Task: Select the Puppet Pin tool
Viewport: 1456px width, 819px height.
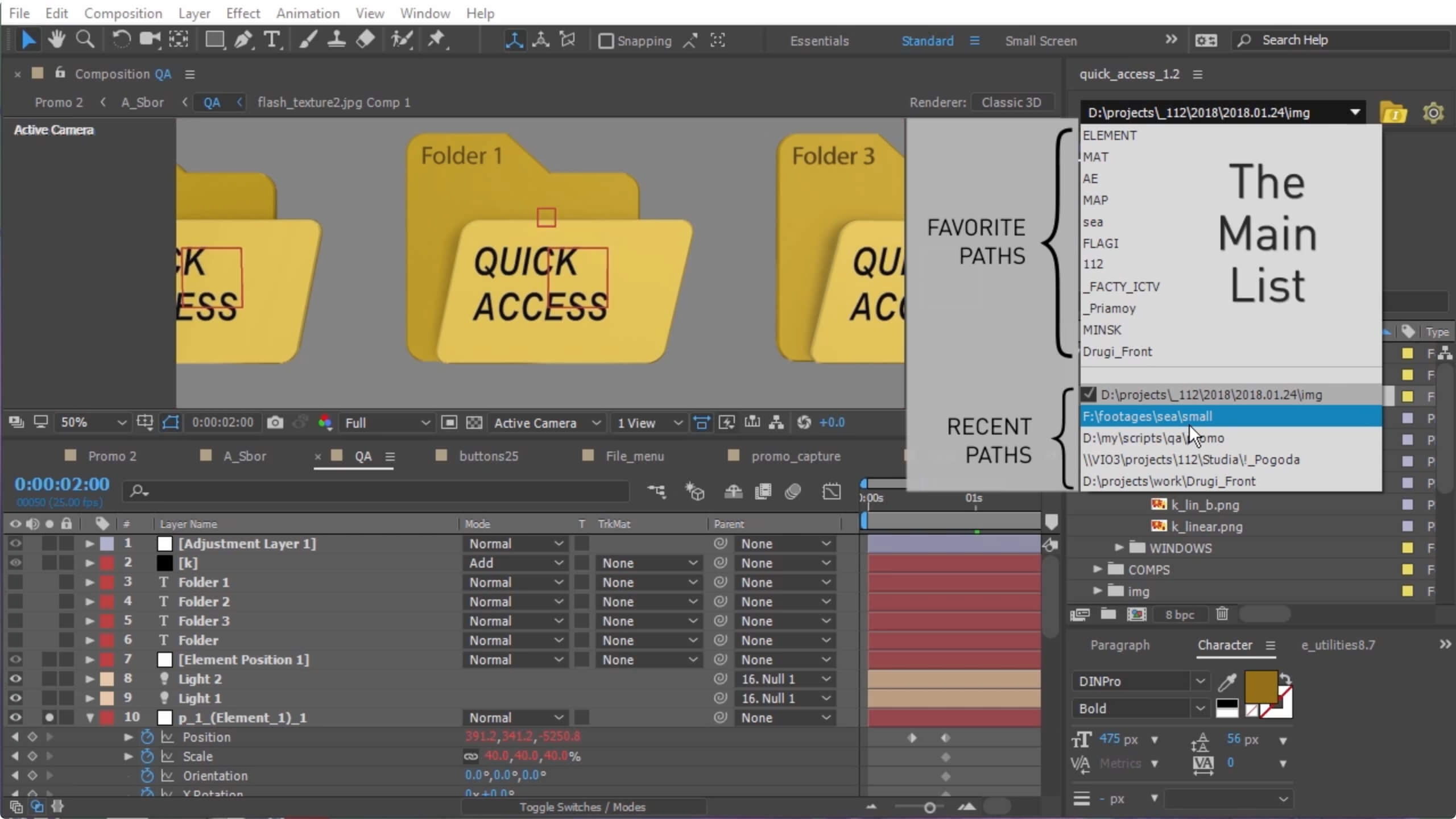Action: click(x=437, y=40)
